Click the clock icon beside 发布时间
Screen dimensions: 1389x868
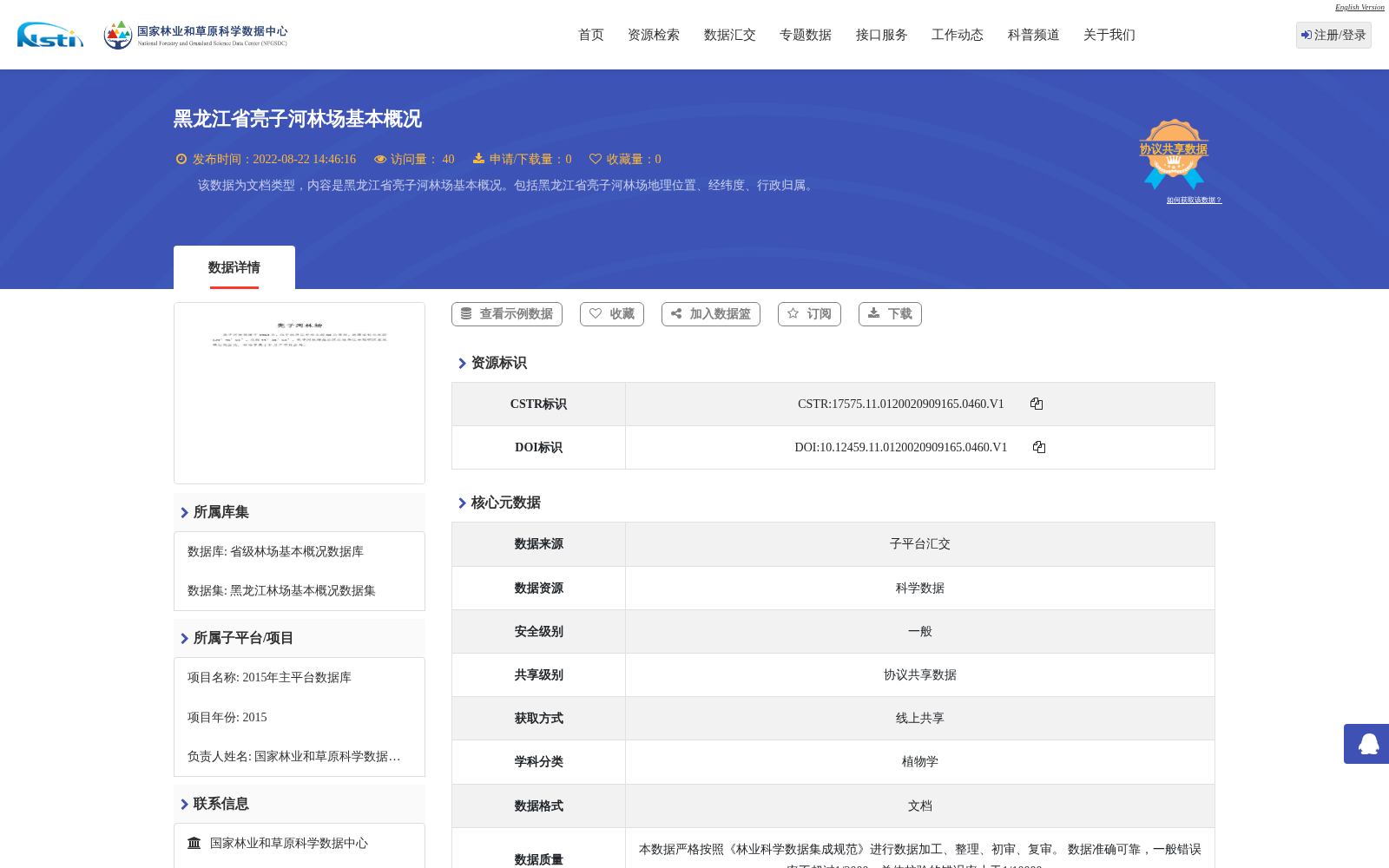[x=181, y=159]
